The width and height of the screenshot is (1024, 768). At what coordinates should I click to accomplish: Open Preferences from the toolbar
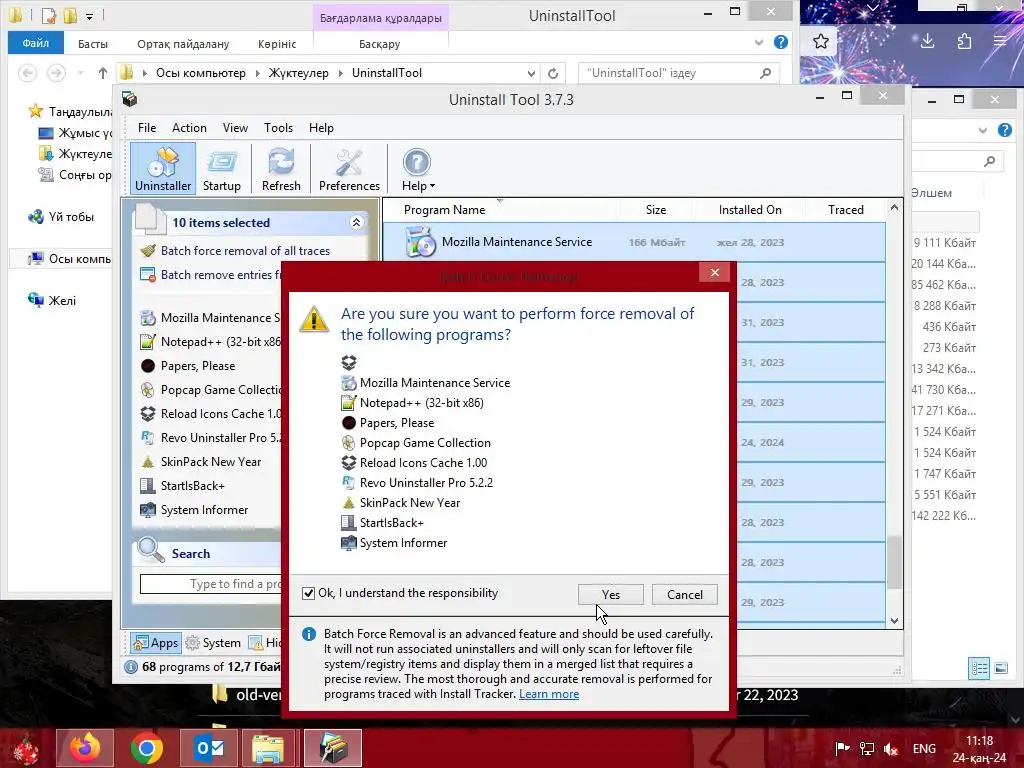[349, 168]
